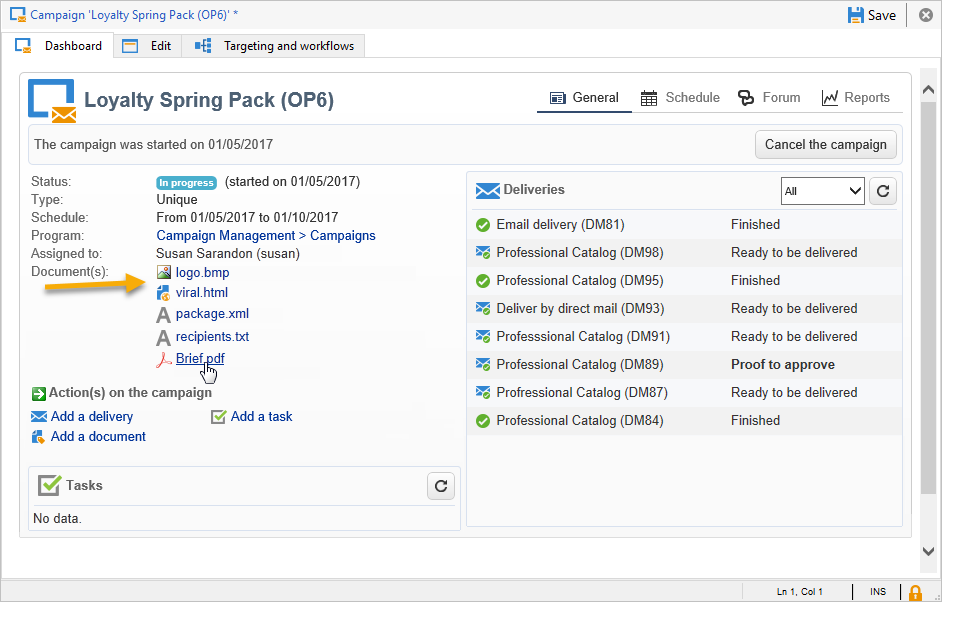Click green check icon for Email delivery (DM81)
974x634 pixels.
point(483,225)
